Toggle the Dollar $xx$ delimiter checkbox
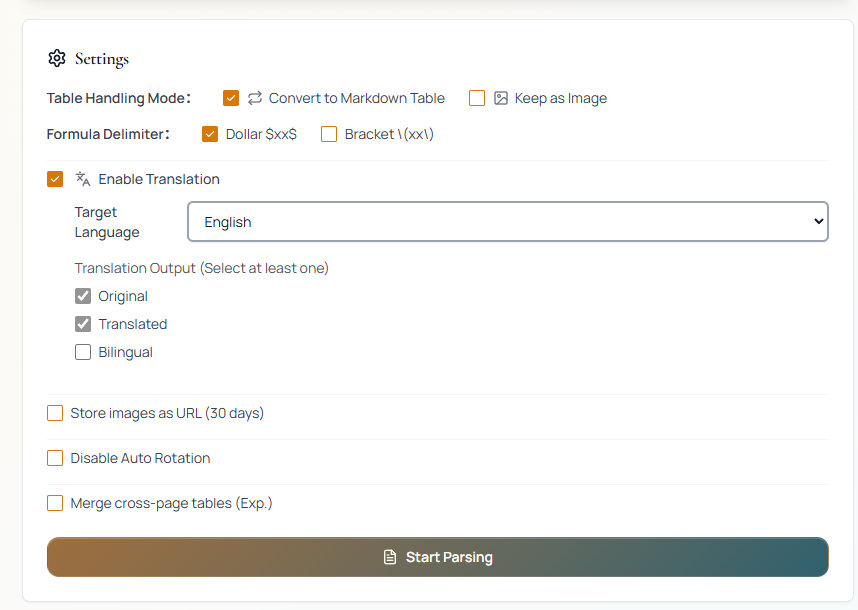 pyautogui.click(x=210, y=134)
